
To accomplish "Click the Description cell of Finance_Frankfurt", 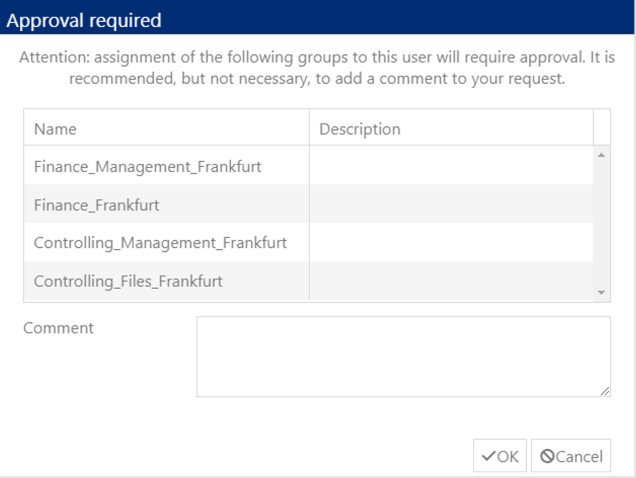I will (x=451, y=204).
